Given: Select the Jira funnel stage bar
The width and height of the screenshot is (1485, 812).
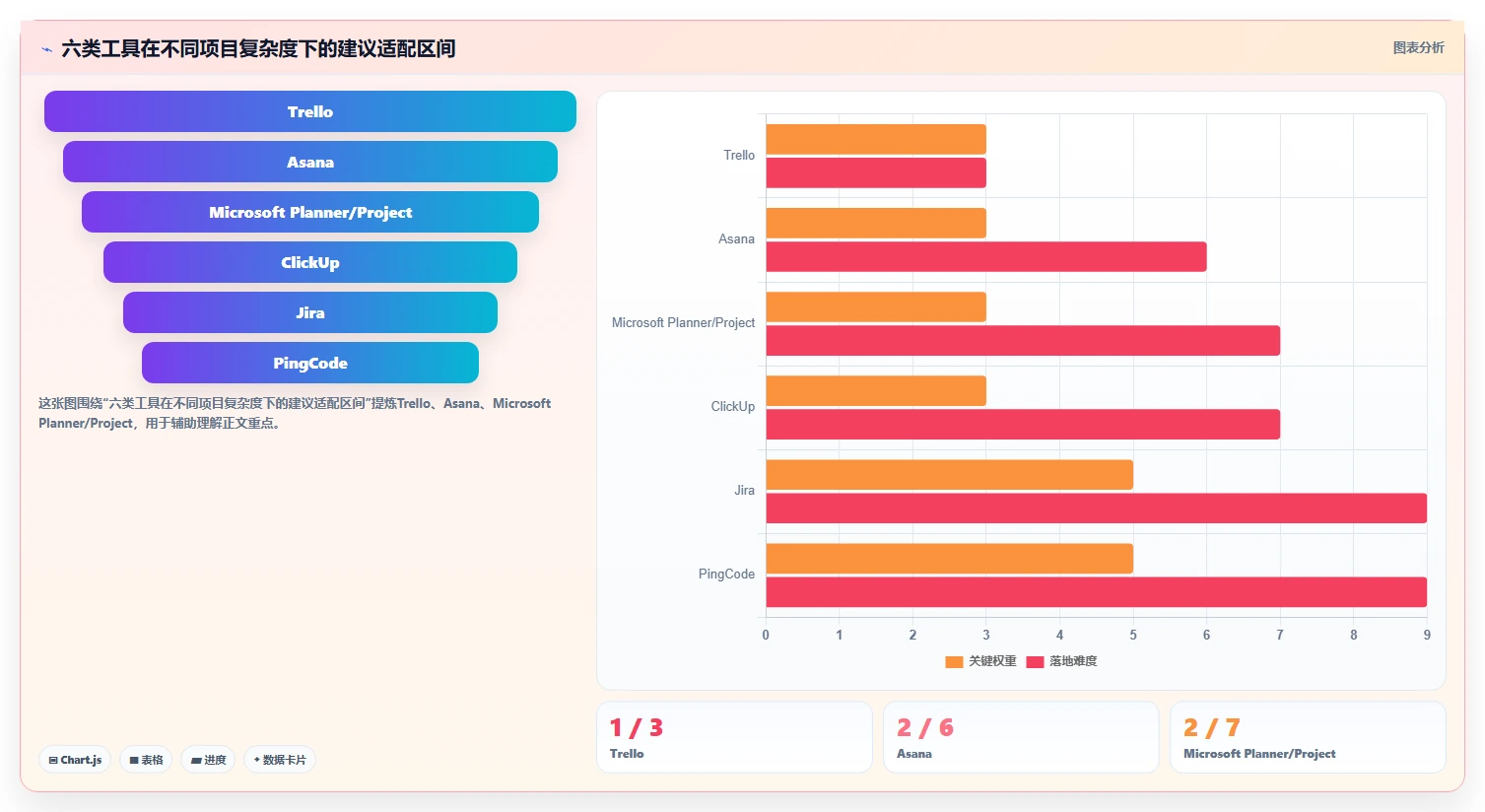Looking at the screenshot, I should (310, 312).
